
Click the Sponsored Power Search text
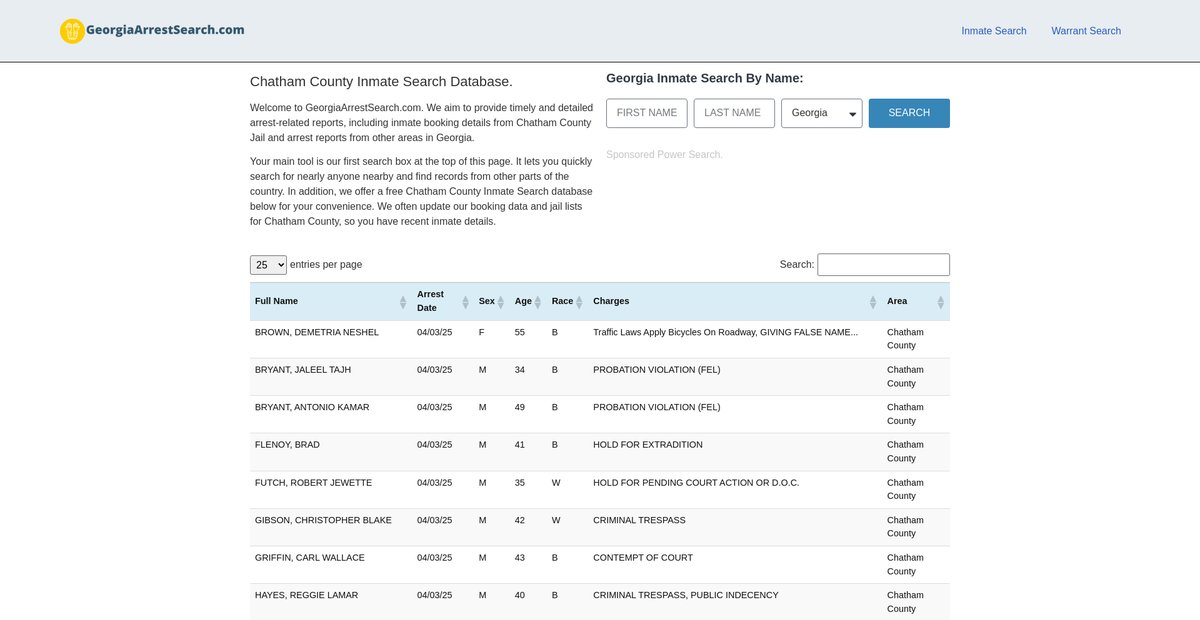pos(663,155)
